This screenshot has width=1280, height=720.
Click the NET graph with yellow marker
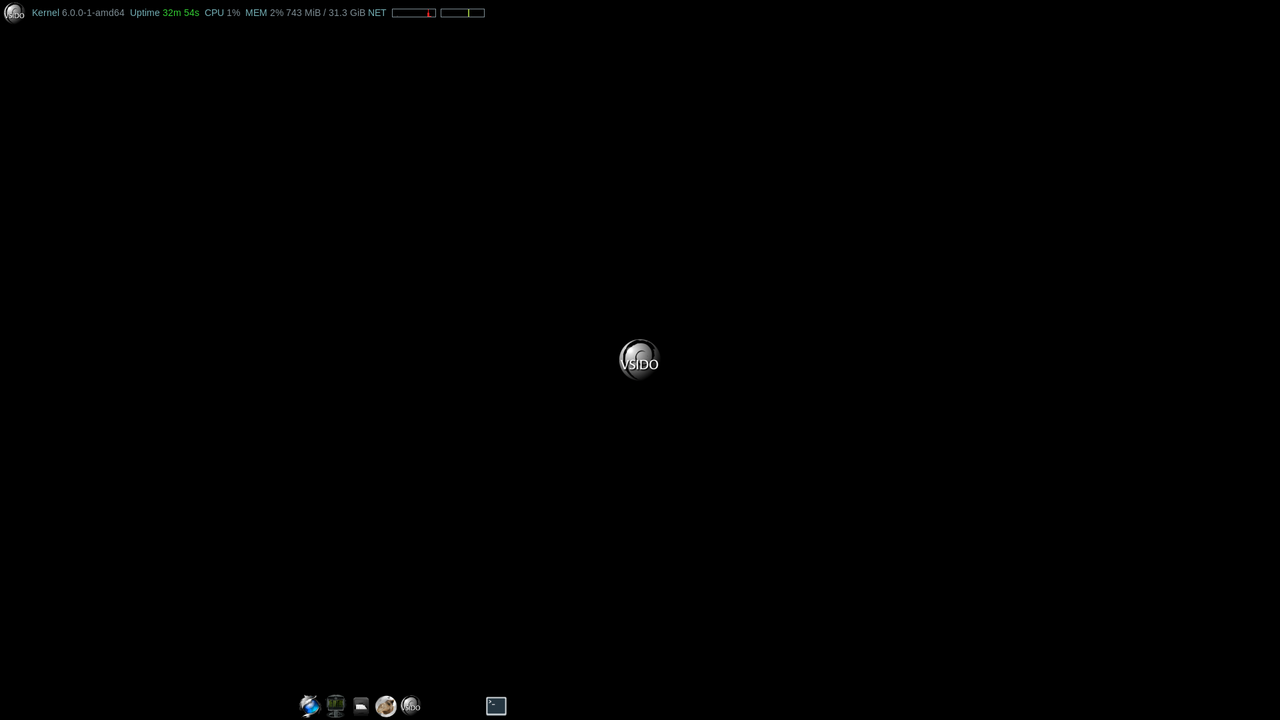click(462, 13)
